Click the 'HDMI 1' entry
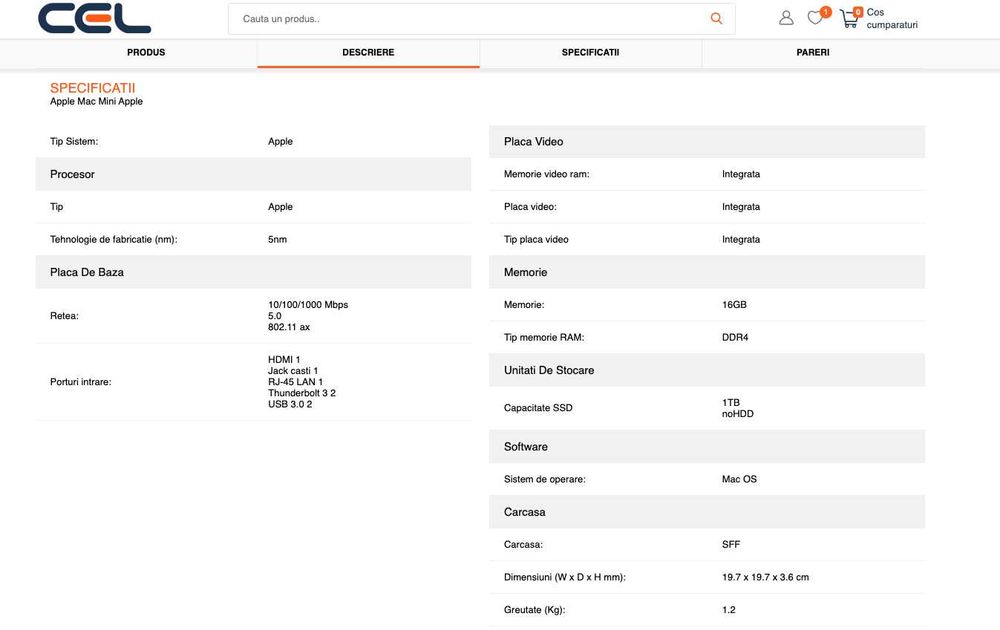1000x630 pixels. 284,360
